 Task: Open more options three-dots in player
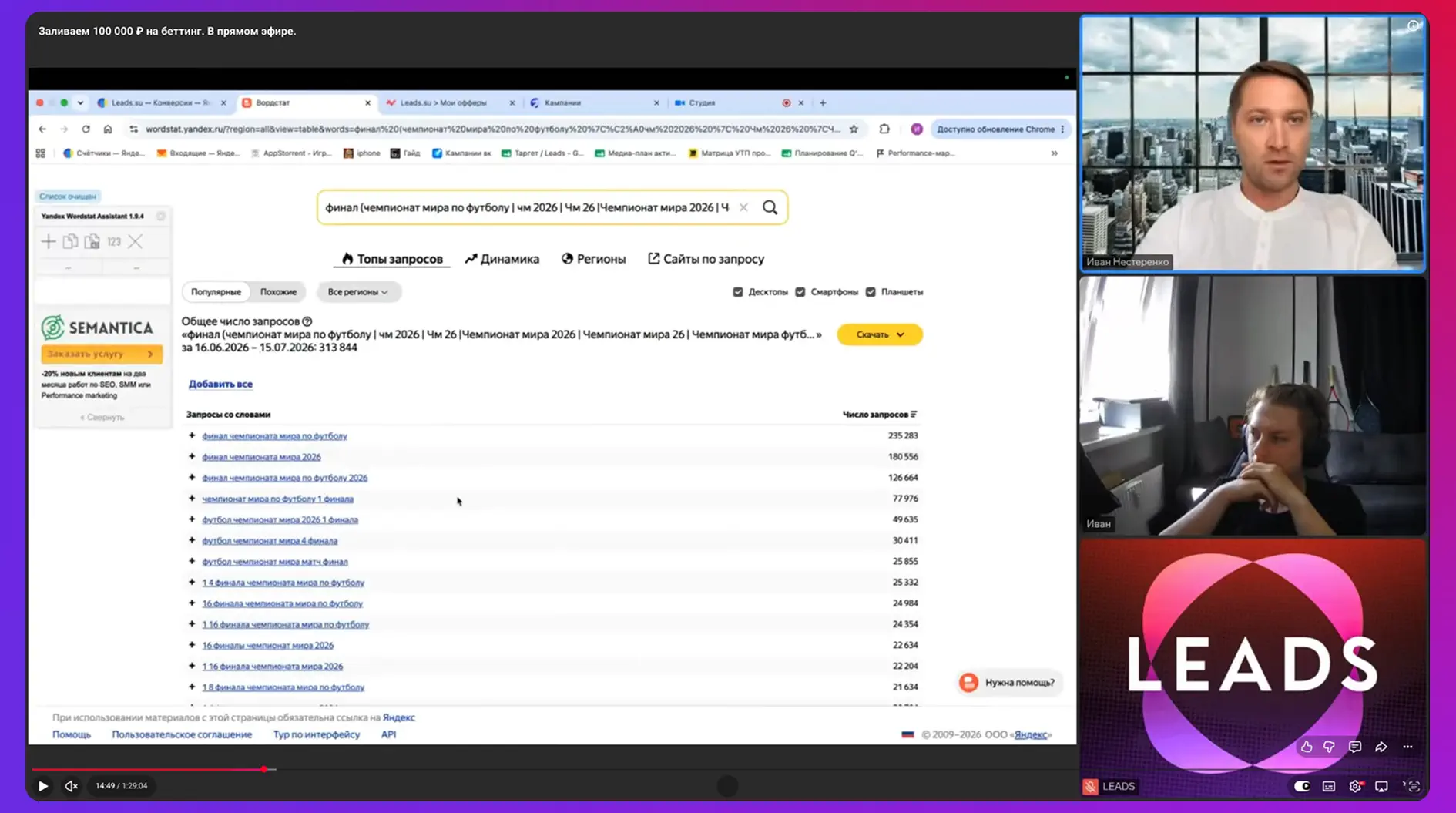(1407, 747)
